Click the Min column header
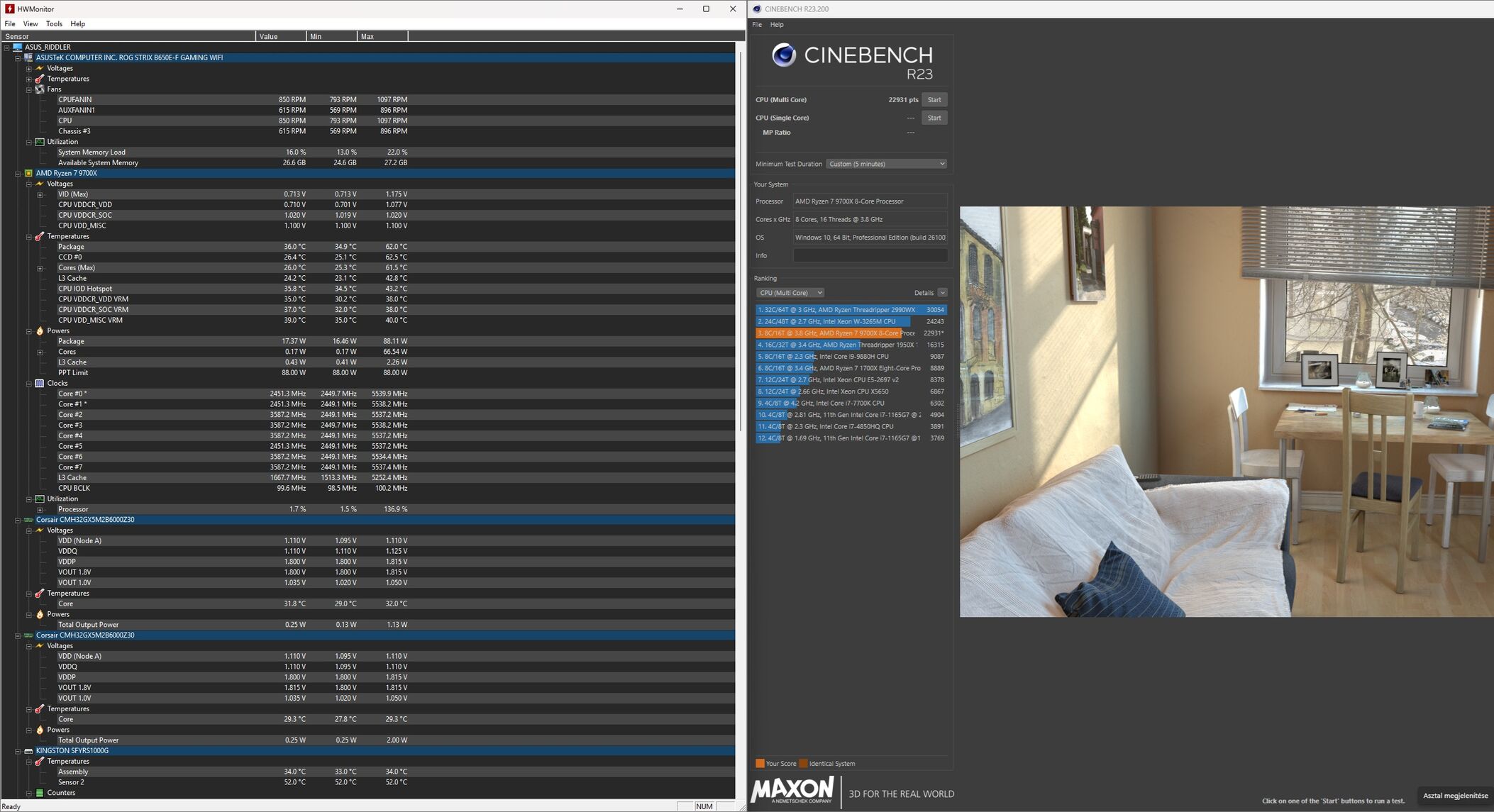The height and width of the screenshot is (812, 1494). click(332, 36)
